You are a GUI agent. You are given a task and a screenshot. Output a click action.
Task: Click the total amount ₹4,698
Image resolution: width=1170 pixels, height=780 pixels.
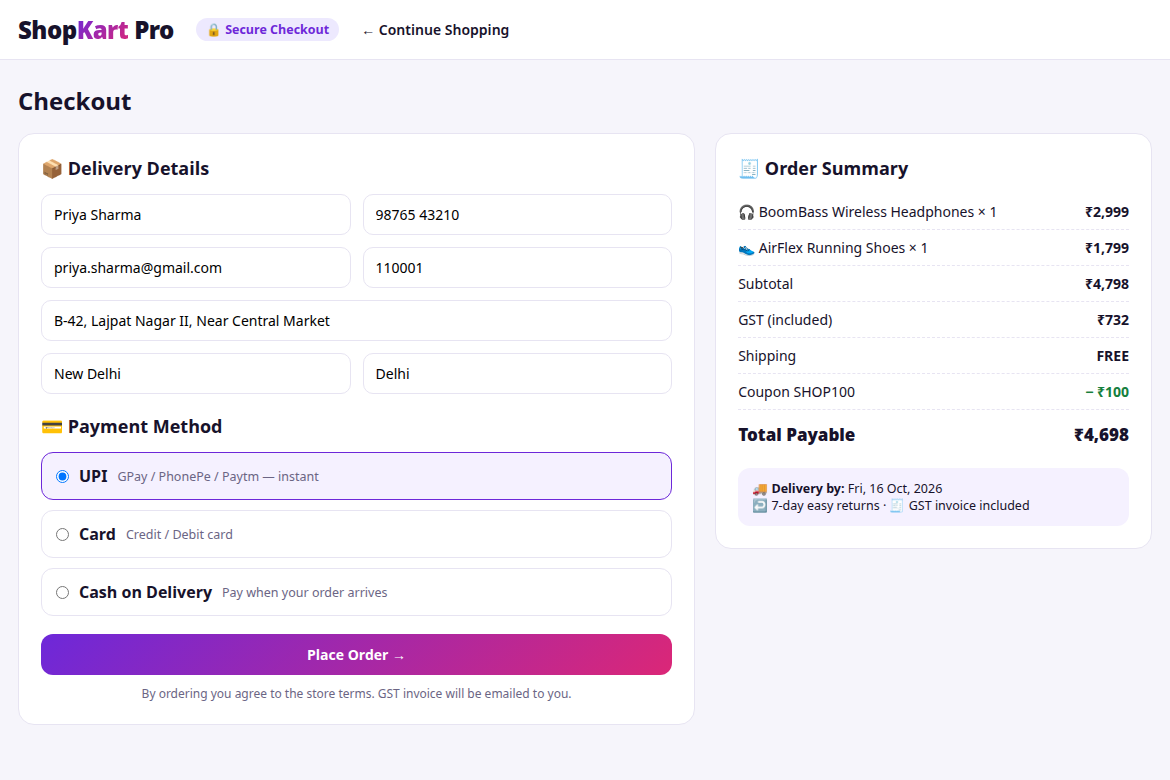[1101, 435]
